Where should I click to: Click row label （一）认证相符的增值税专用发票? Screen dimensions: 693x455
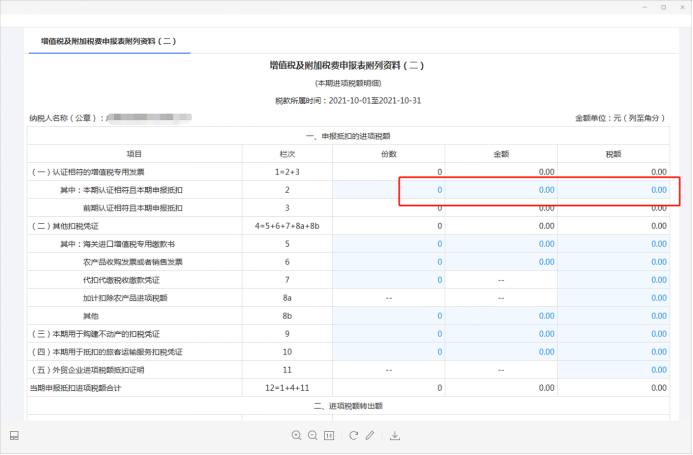point(88,172)
